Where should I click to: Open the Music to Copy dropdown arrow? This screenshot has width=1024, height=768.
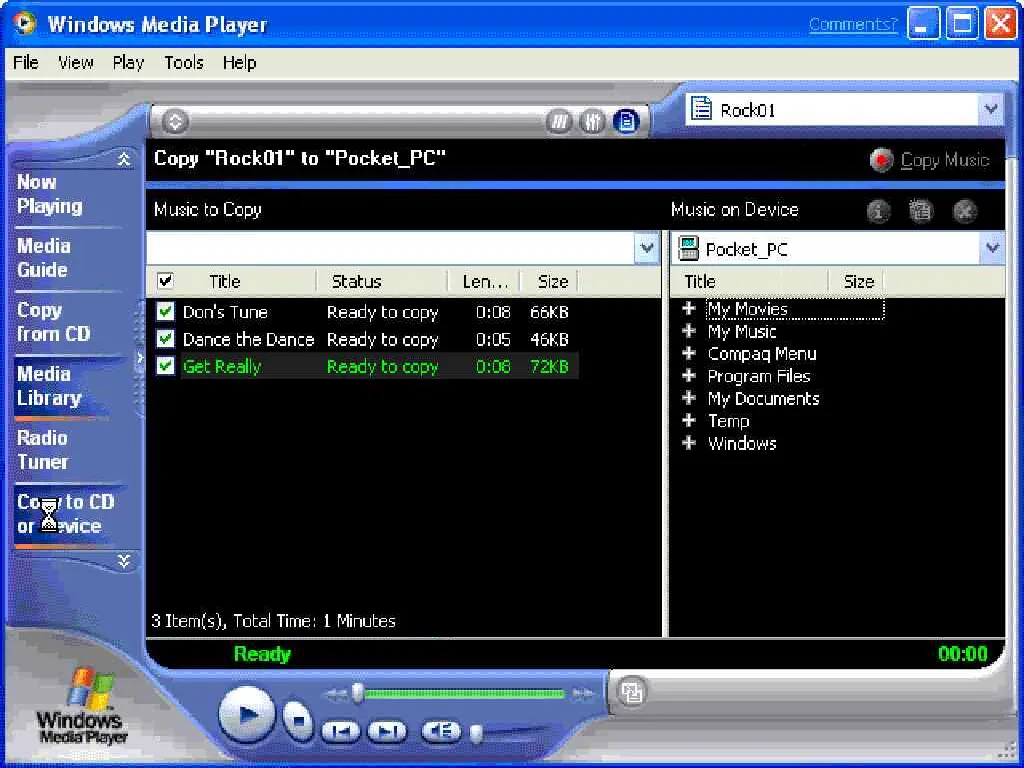coord(647,248)
